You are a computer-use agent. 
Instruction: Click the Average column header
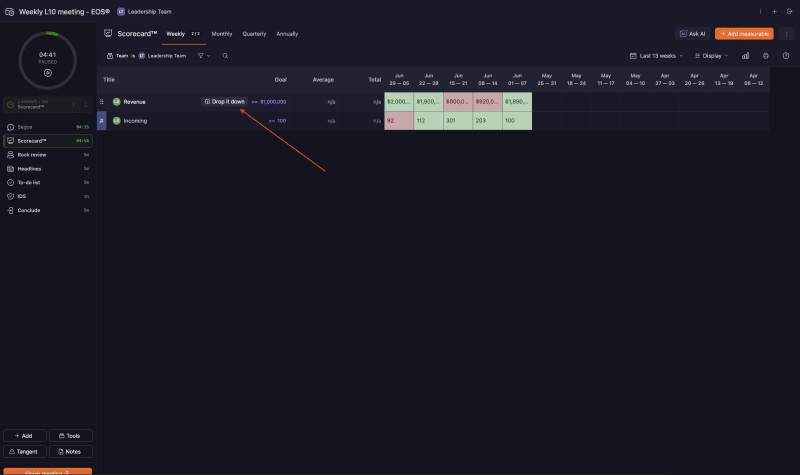[x=323, y=80]
